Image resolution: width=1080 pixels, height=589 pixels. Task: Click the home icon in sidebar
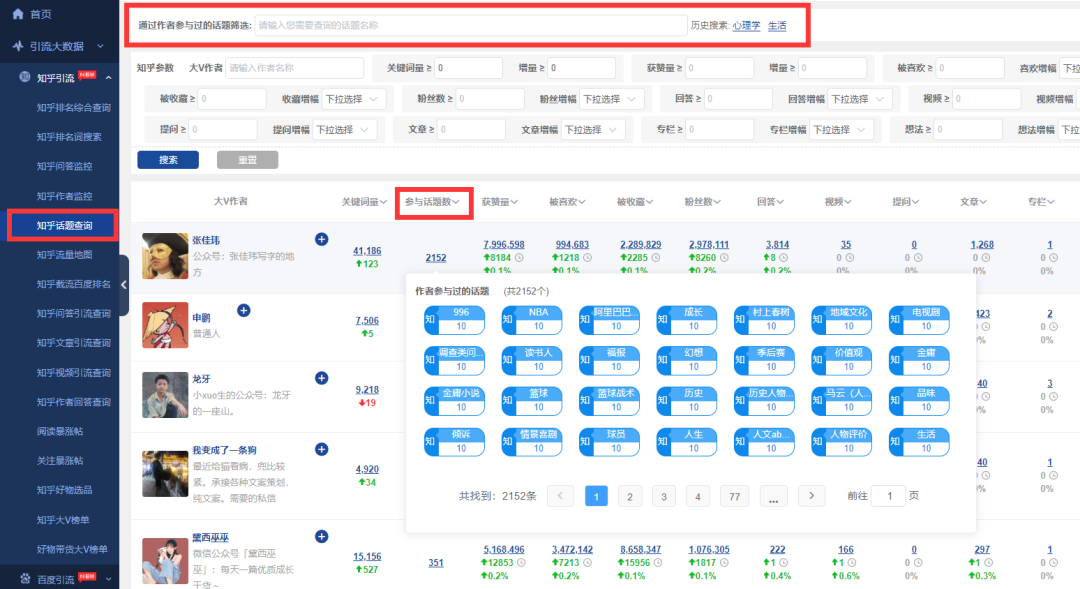pyautogui.click(x=18, y=14)
